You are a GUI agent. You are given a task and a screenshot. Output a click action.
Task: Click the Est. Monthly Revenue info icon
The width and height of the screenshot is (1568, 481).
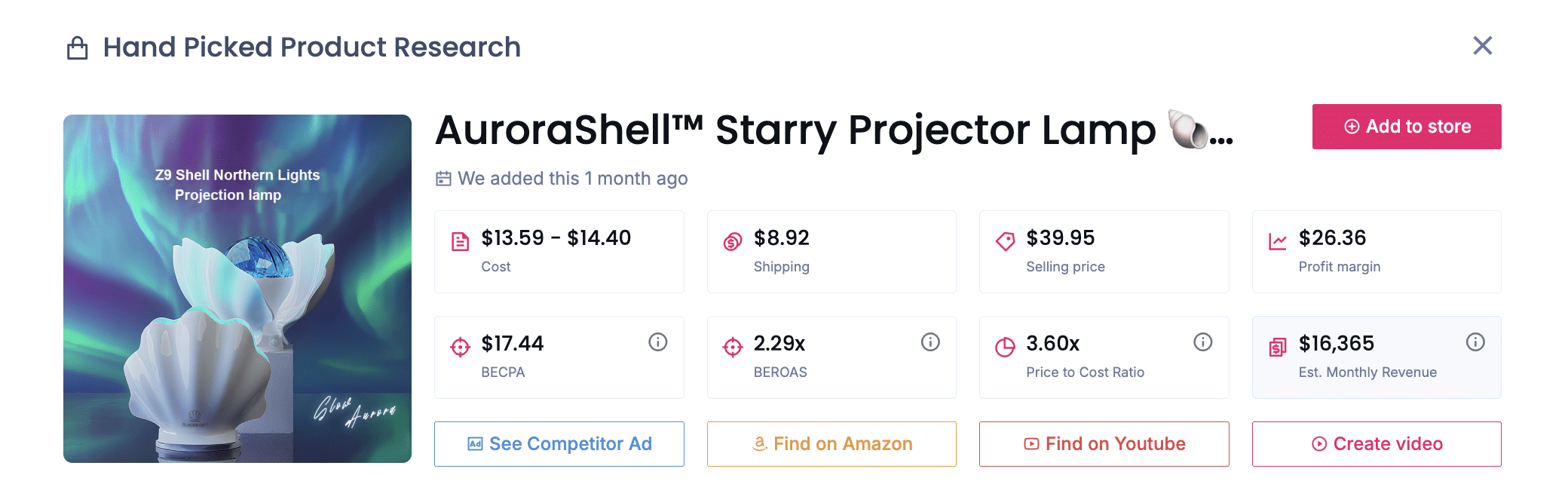tap(1475, 342)
